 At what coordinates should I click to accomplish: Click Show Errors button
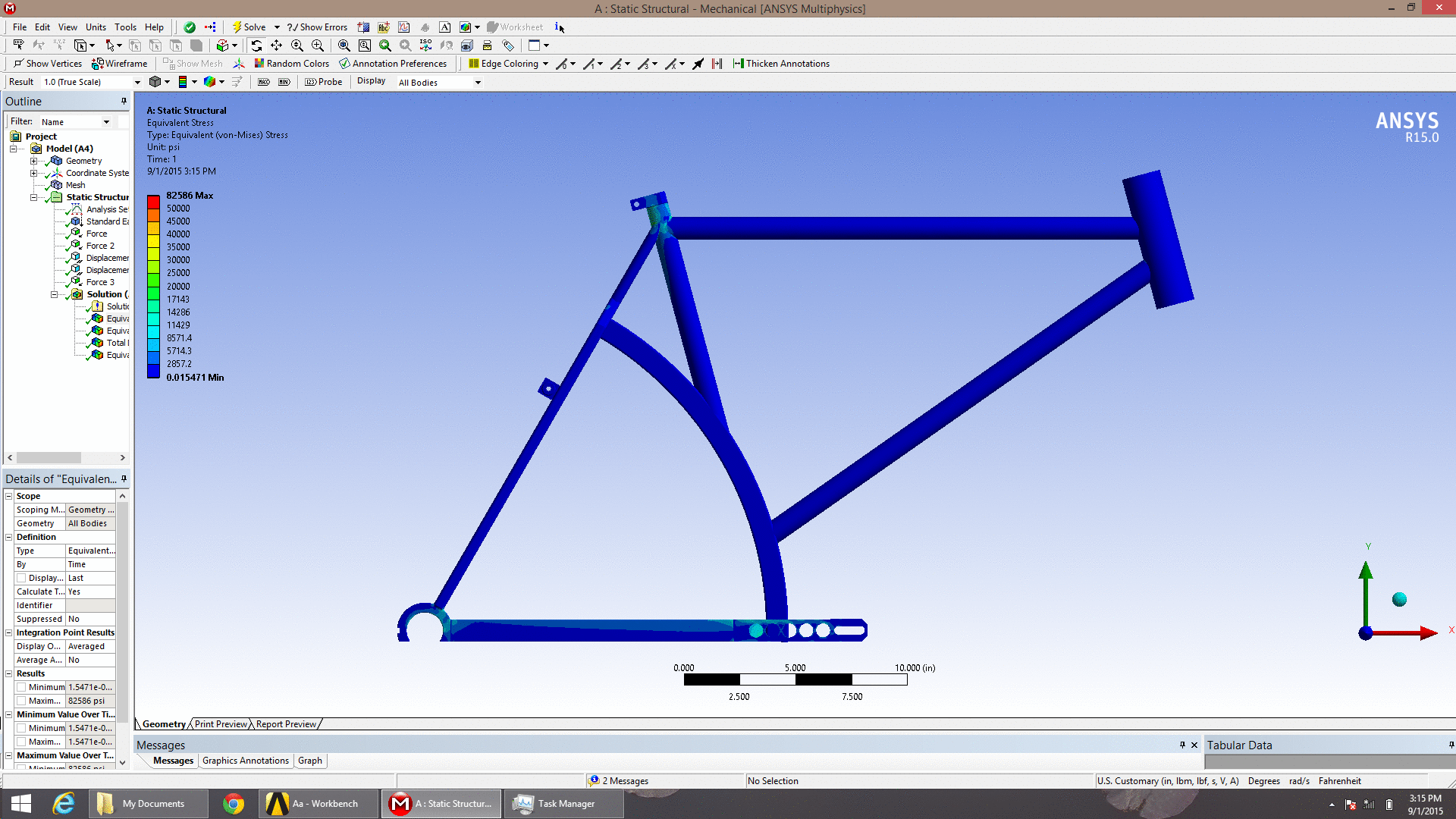(x=317, y=27)
